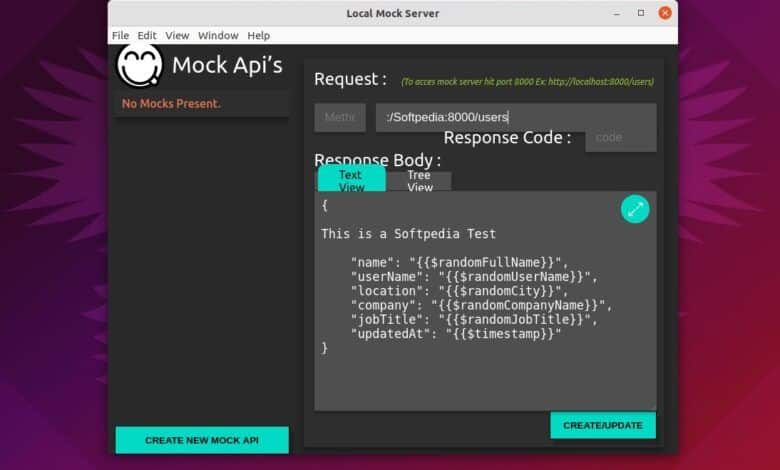The height and width of the screenshot is (470, 780).
Task: Click the 'Request :' heading
Action: (351, 79)
